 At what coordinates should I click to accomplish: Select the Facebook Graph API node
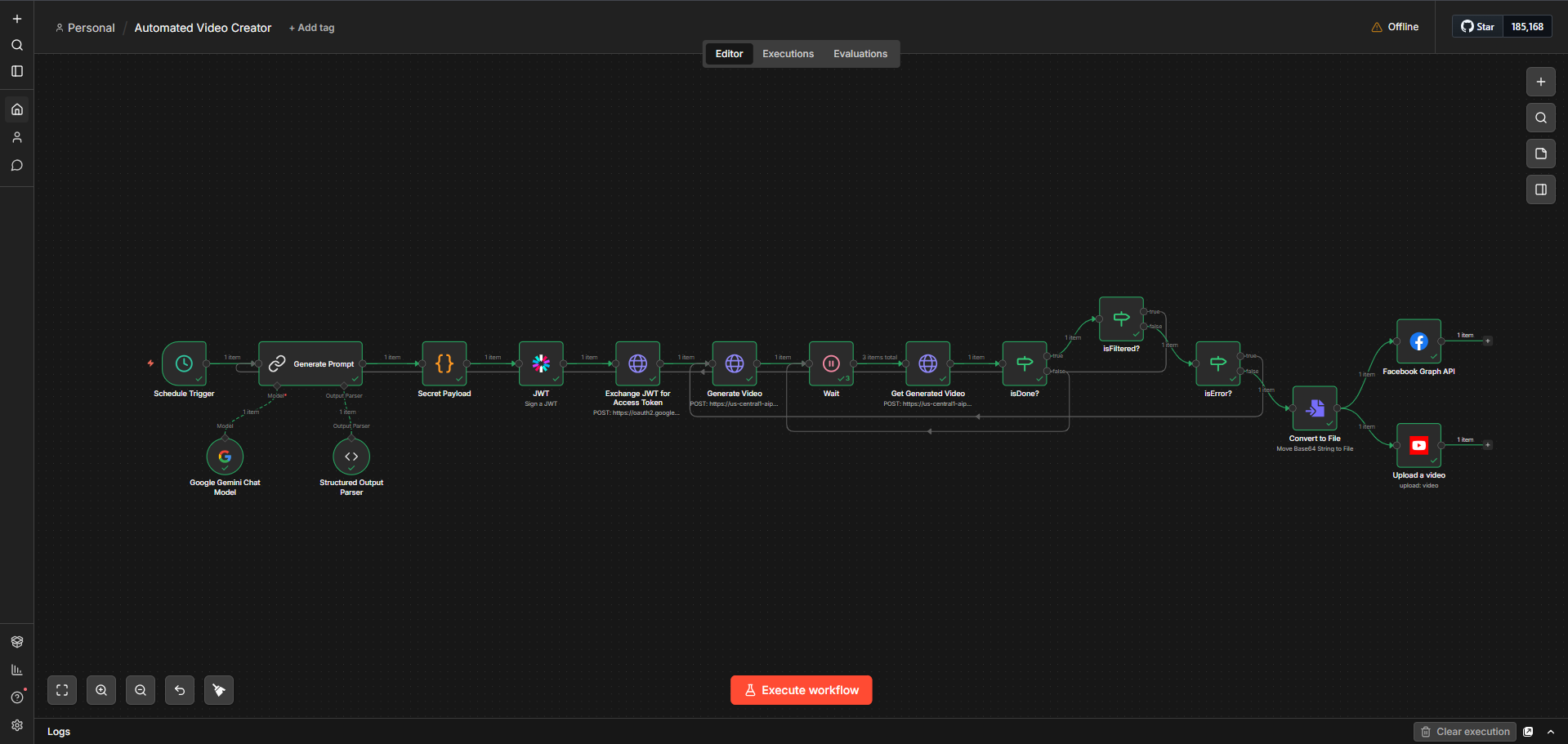1418,341
